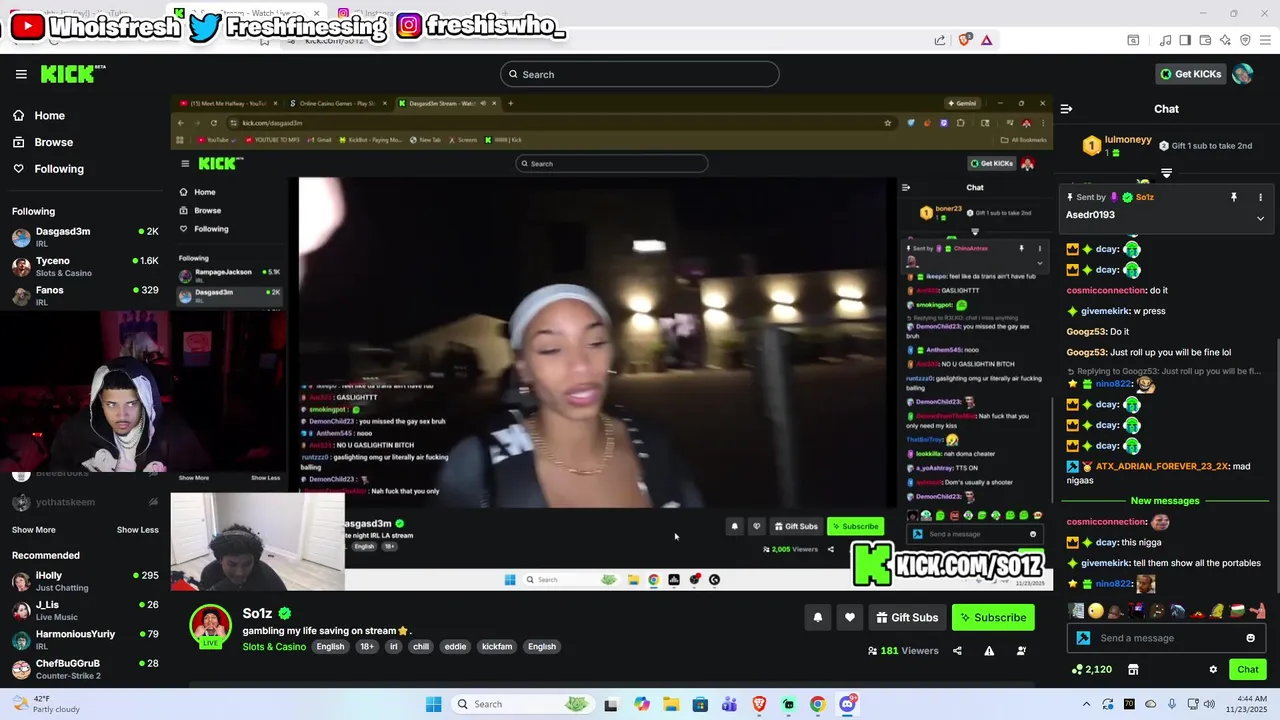Expand the gift leaderboard arrow
Image resolution: width=1280 pixels, height=720 pixels.
pyautogui.click(x=1166, y=174)
